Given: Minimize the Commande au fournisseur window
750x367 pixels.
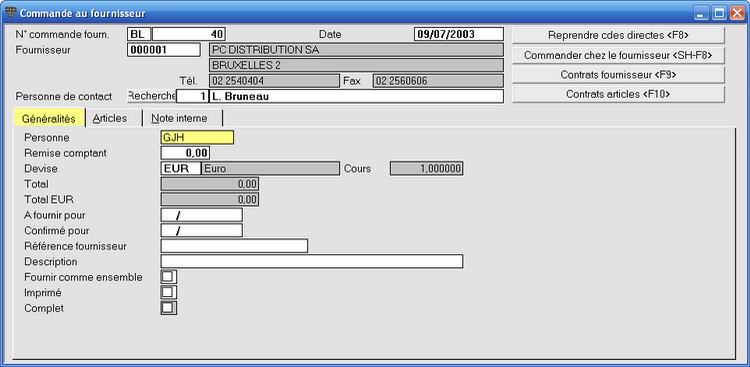Looking at the screenshot, I should (x=702, y=13).
